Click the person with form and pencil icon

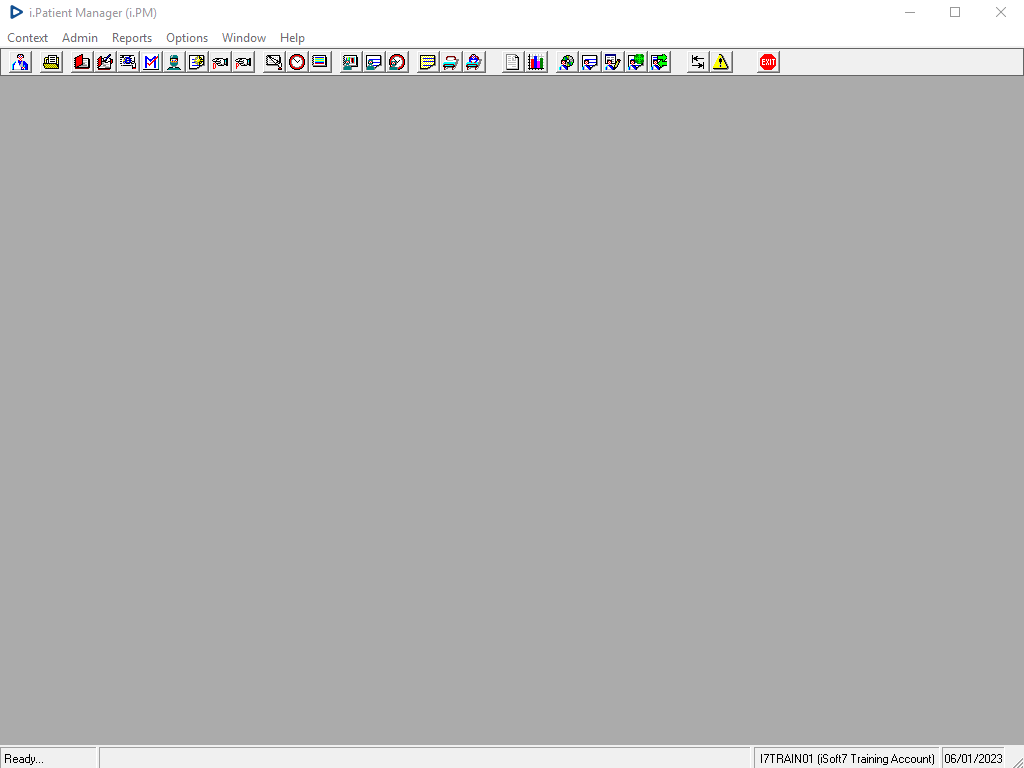613,62
